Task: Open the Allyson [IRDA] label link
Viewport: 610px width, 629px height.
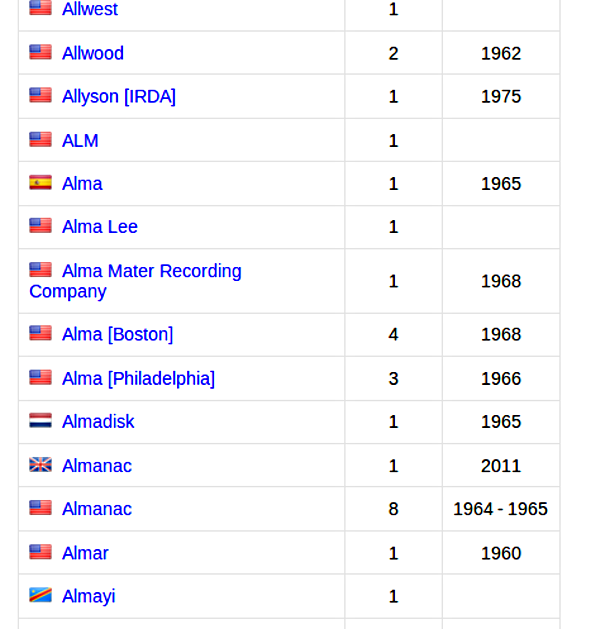Action: 118,97
